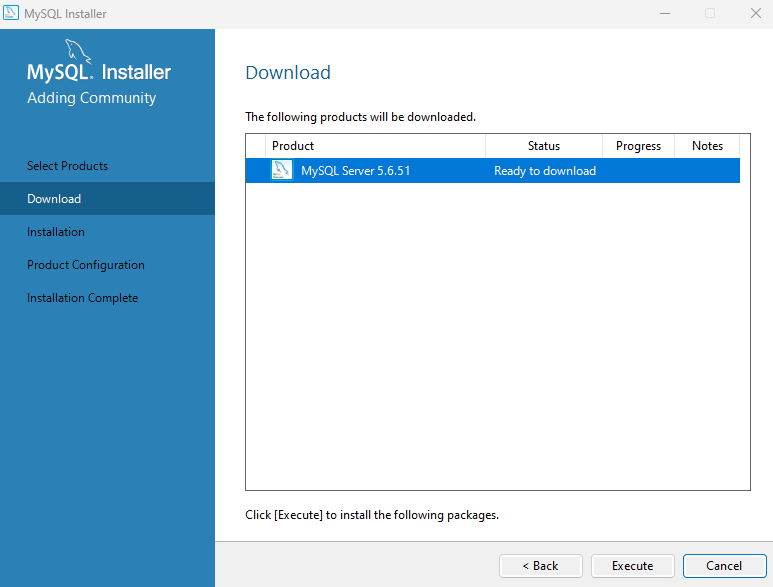Click the MySQL Server product icon in list

pyautogui.click(x=281, y=170)
